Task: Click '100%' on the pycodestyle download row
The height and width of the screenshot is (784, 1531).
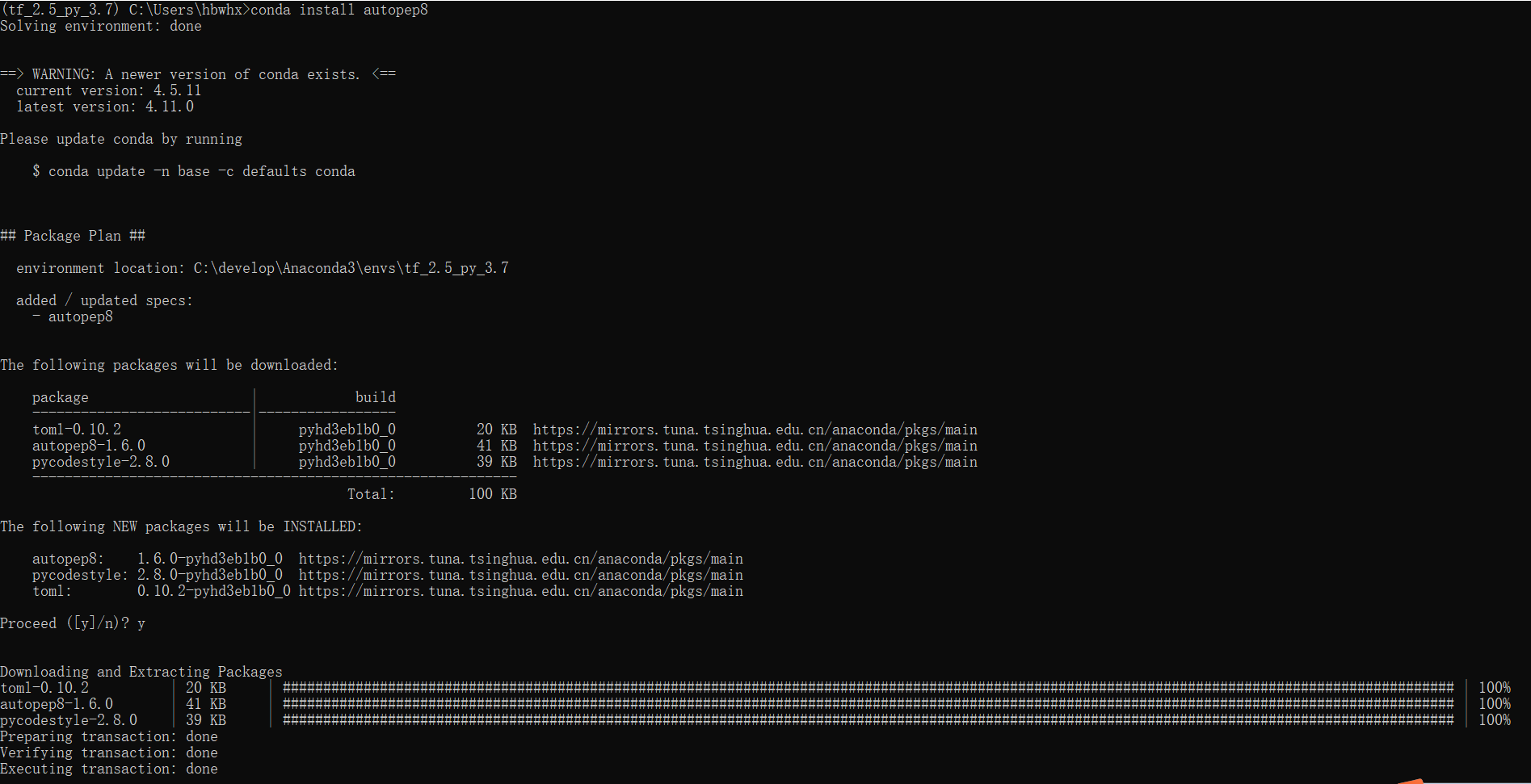Action: [x=1495, y=720]
